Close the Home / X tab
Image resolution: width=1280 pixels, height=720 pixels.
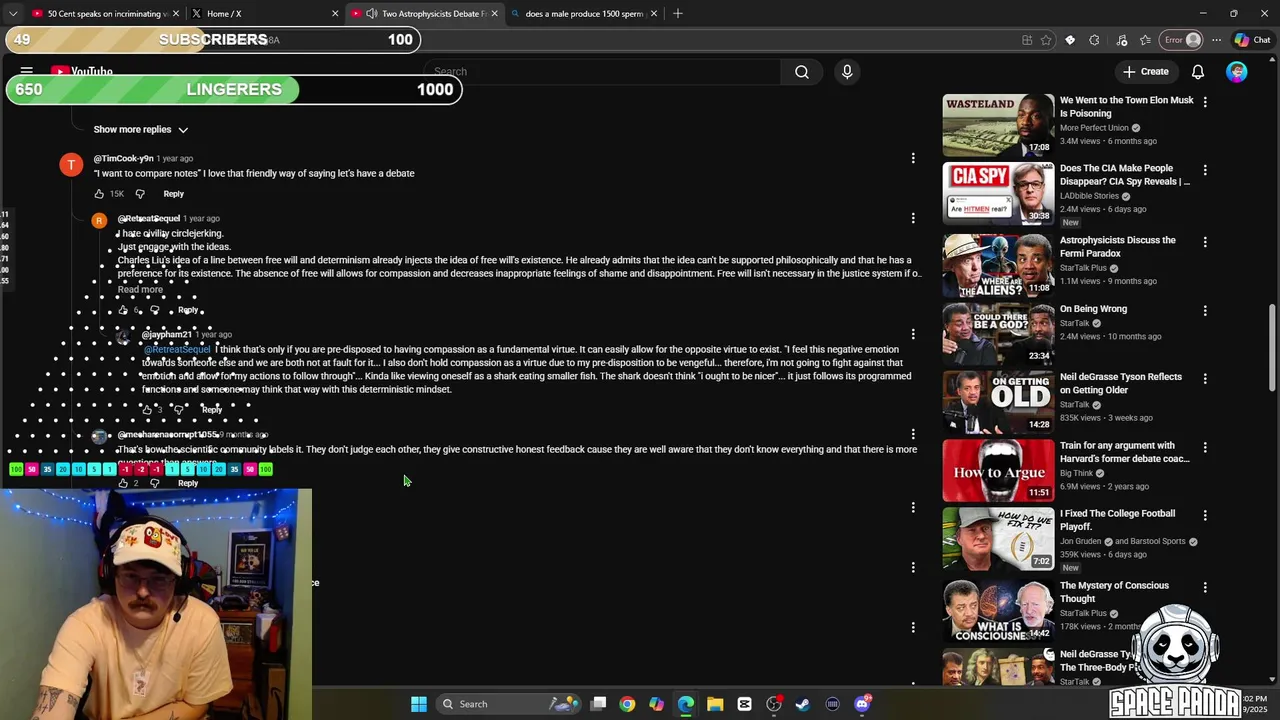[335, 14]
